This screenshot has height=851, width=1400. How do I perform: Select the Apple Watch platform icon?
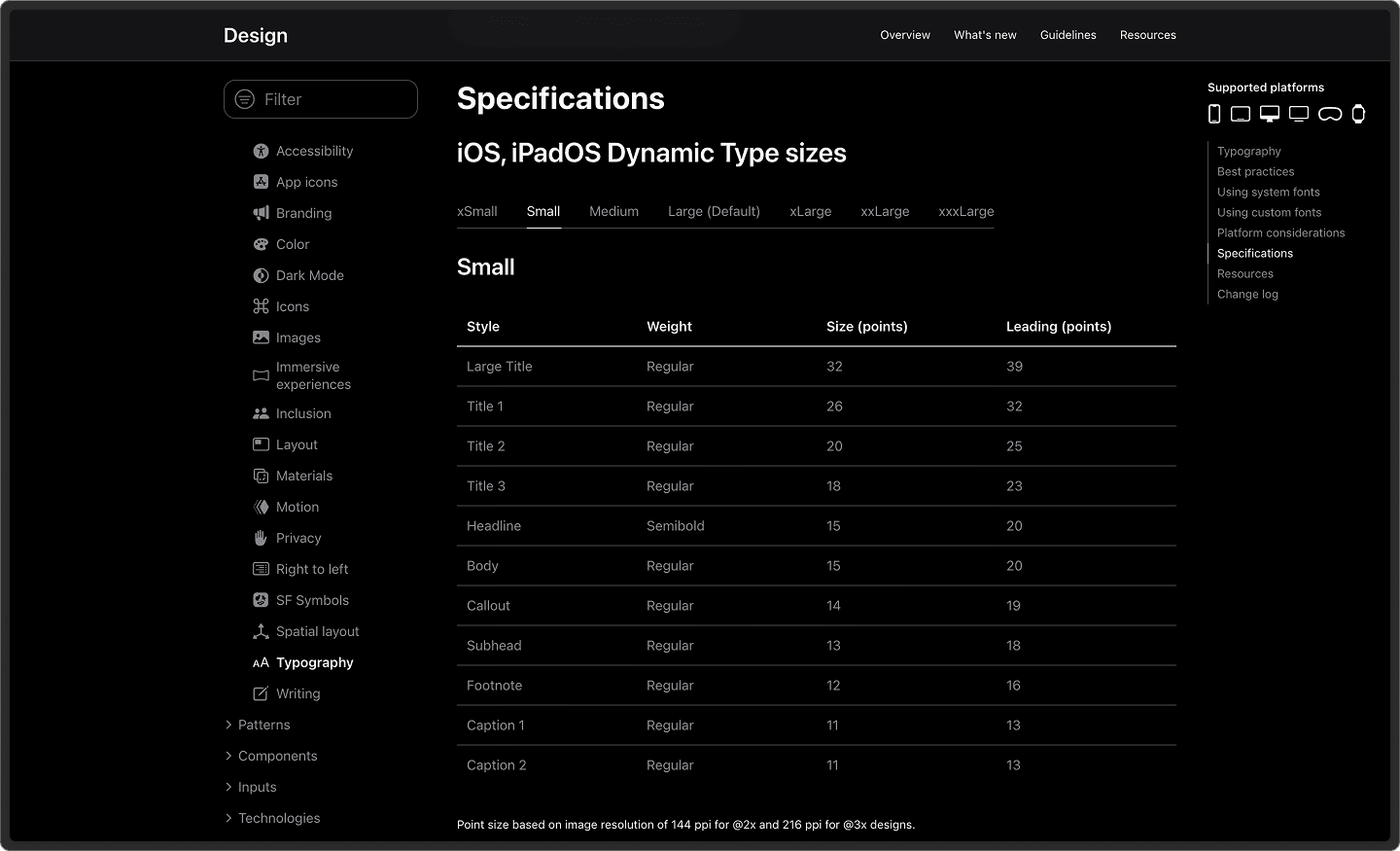tap(1358, 114)
